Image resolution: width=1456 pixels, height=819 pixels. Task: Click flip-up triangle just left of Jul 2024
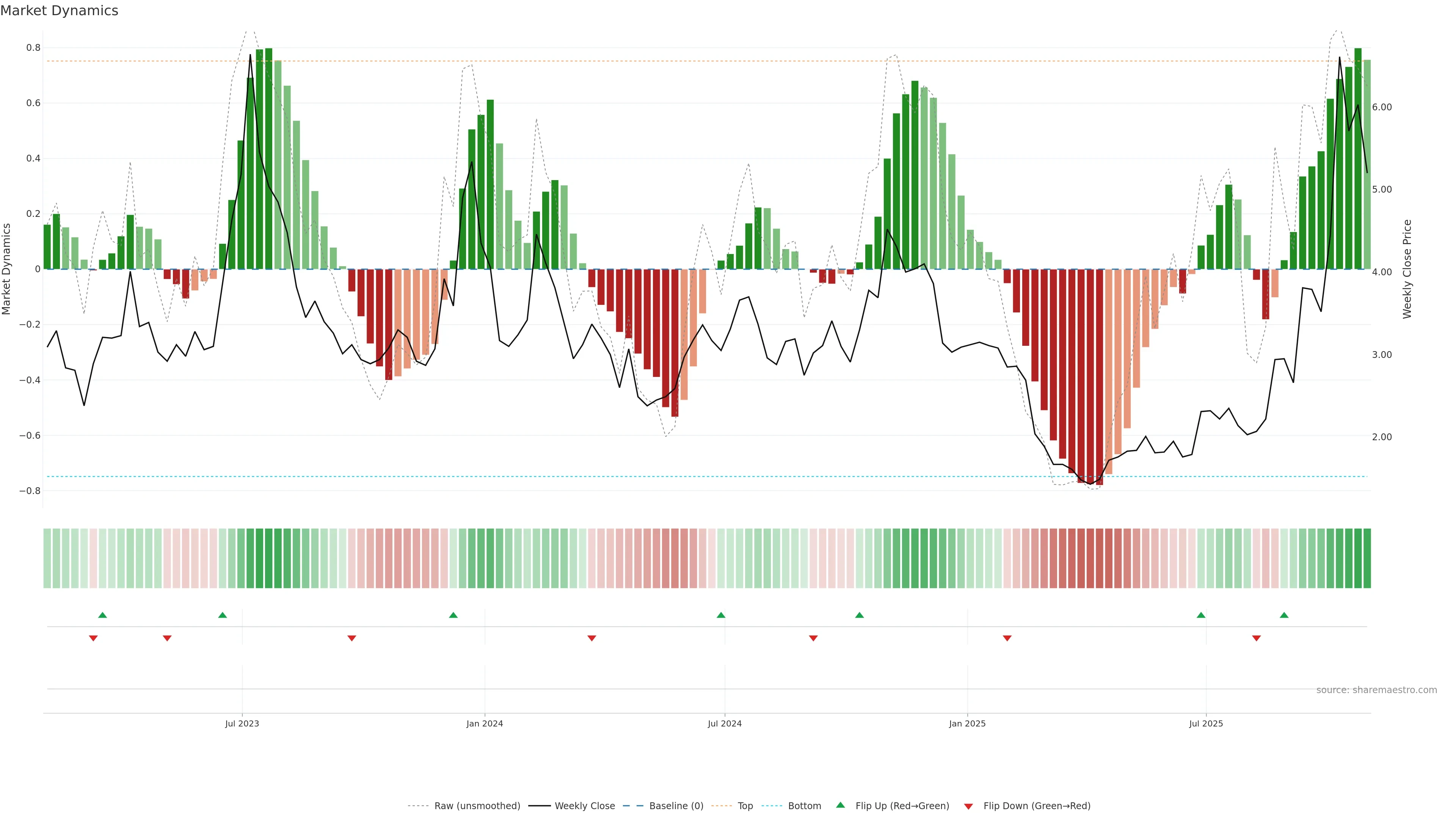pos(721,615)
